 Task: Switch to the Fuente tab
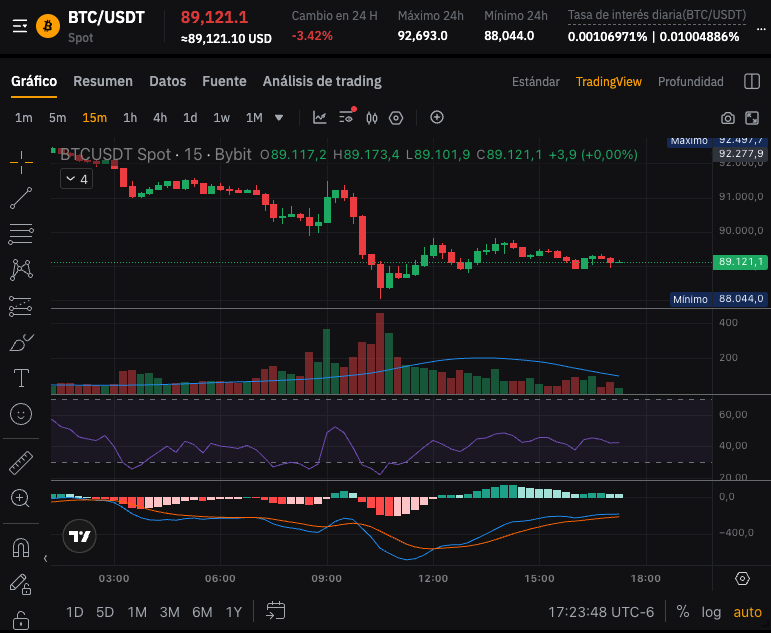[x=224, y=81]
